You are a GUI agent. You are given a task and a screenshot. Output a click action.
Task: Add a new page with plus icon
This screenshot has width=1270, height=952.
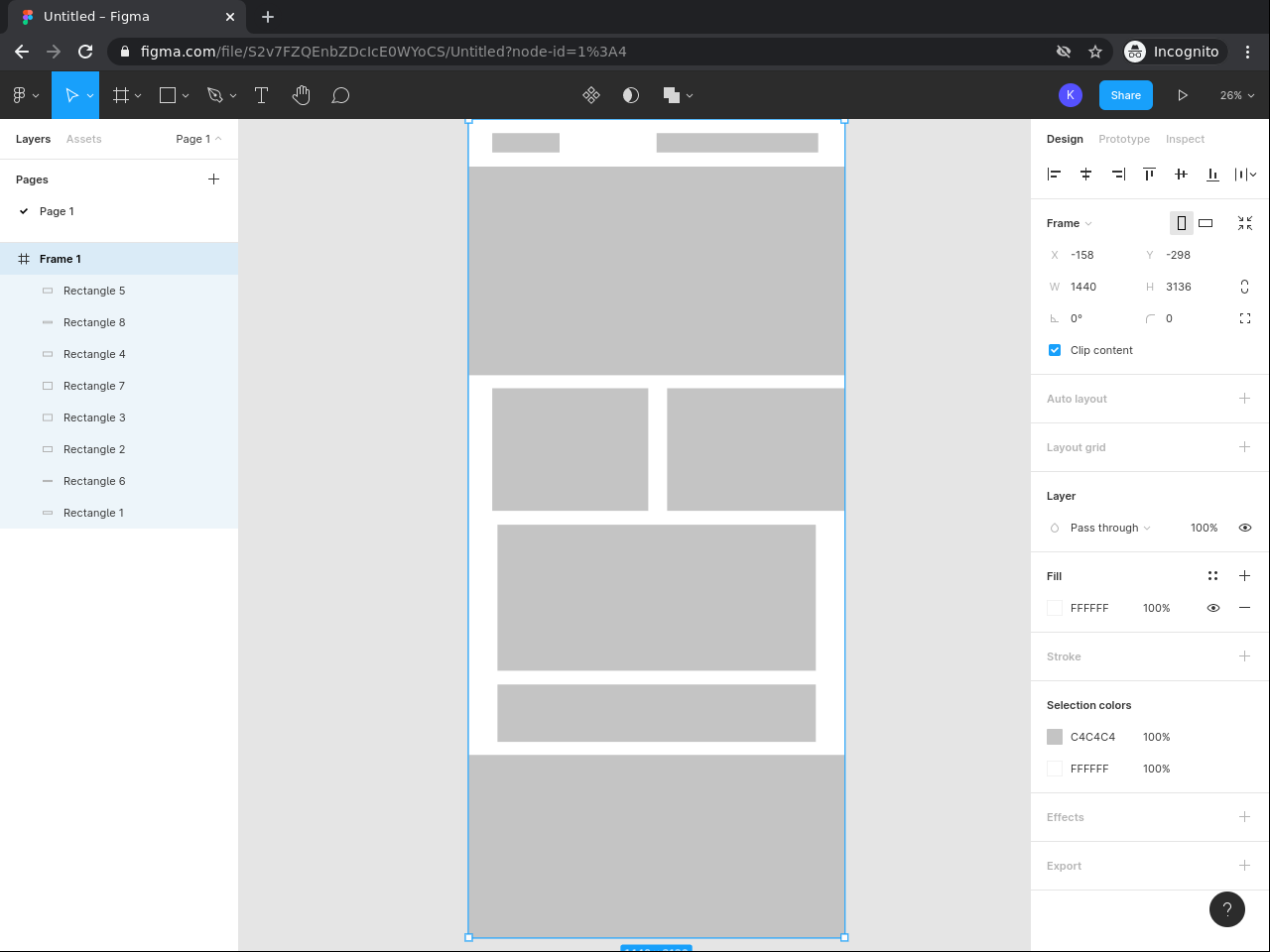tap(213, 179)
